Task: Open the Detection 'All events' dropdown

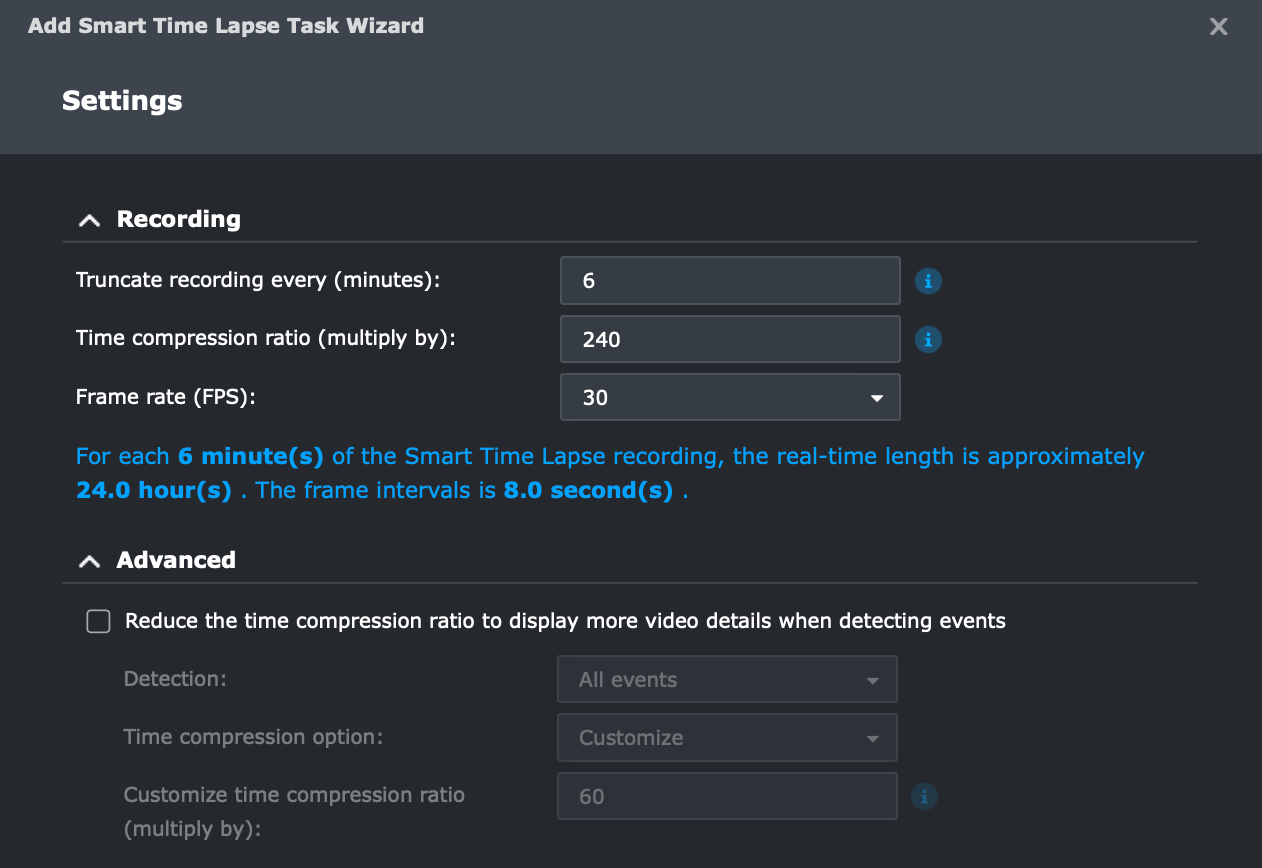Action: pos(727,680)
